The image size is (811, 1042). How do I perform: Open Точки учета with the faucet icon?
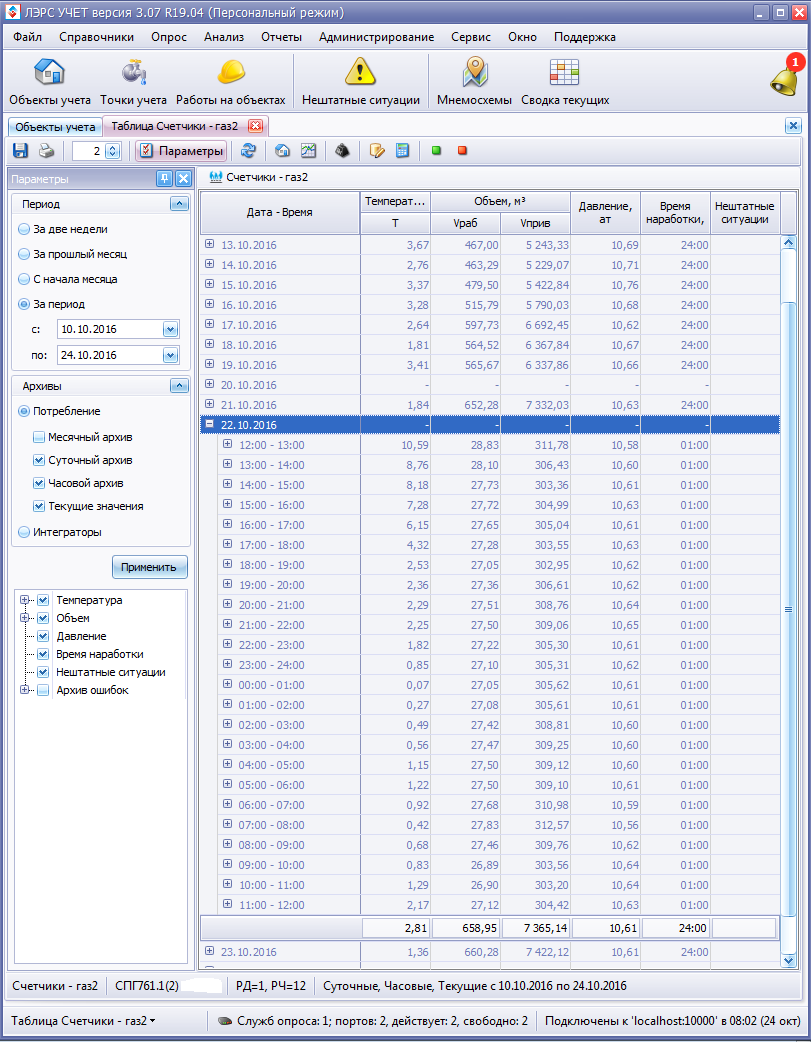pyautogui.click(x=134, y=82)
